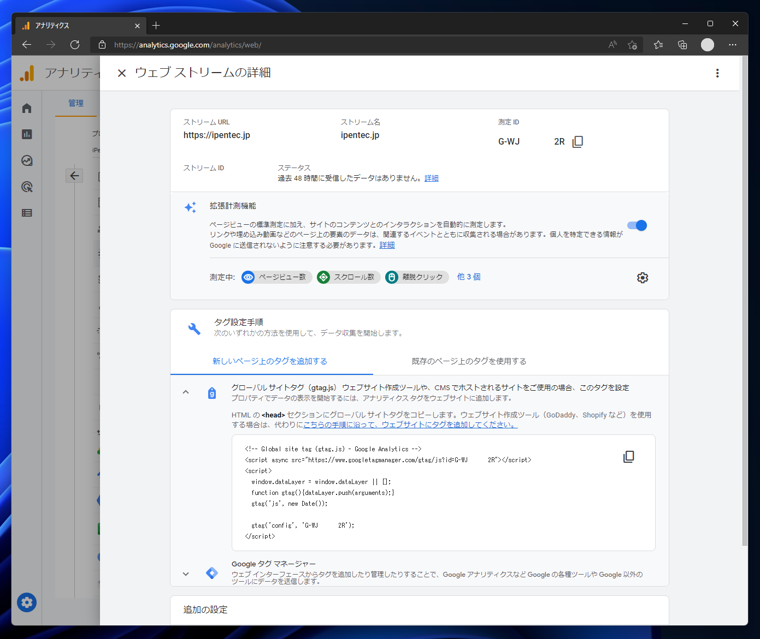Open enhanced measurement gear settings
This screenshot has width=760, height=639.
(x=642, y=278)
